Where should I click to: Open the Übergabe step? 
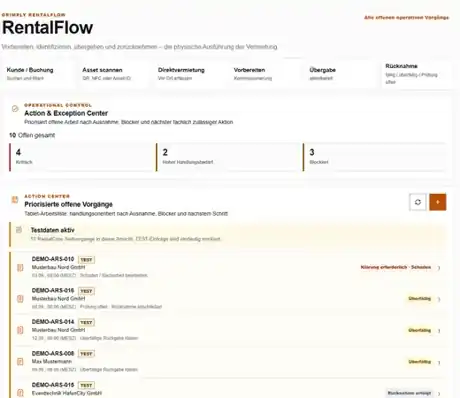[x=341, y=74]
